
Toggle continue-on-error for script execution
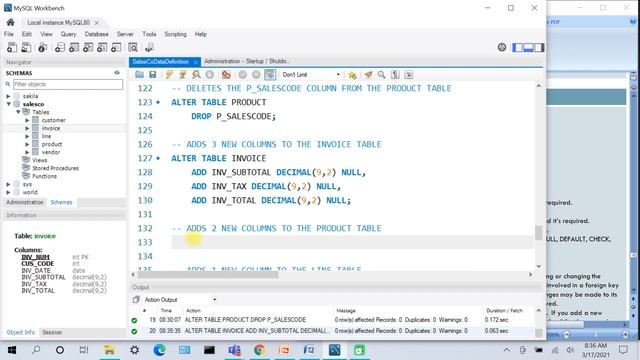click(x=226, y=75)
